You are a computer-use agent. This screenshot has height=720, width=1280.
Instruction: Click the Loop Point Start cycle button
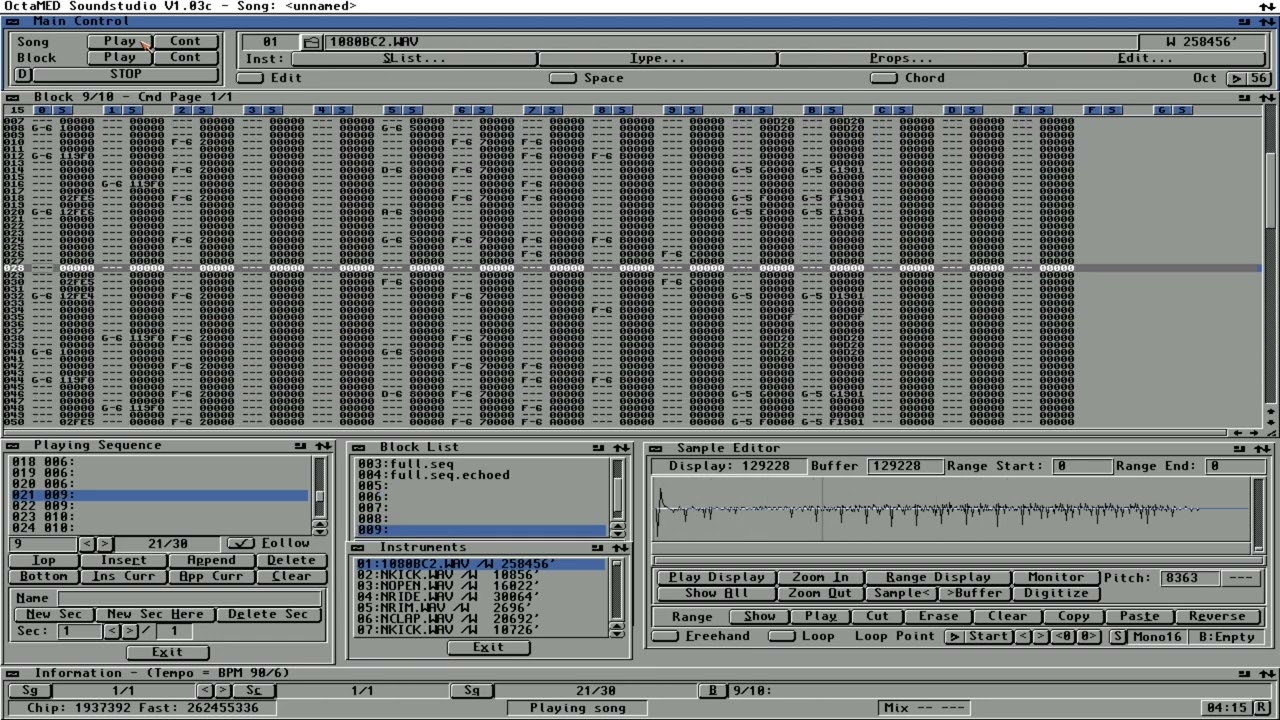980,637
